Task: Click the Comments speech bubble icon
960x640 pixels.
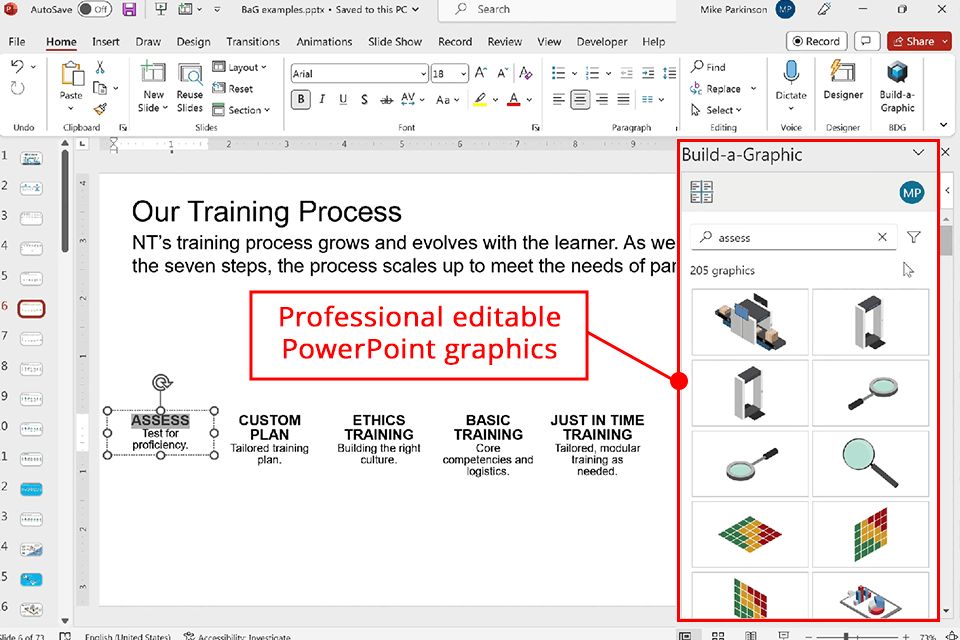Action: pyautogui.click(x=866, y=41)
